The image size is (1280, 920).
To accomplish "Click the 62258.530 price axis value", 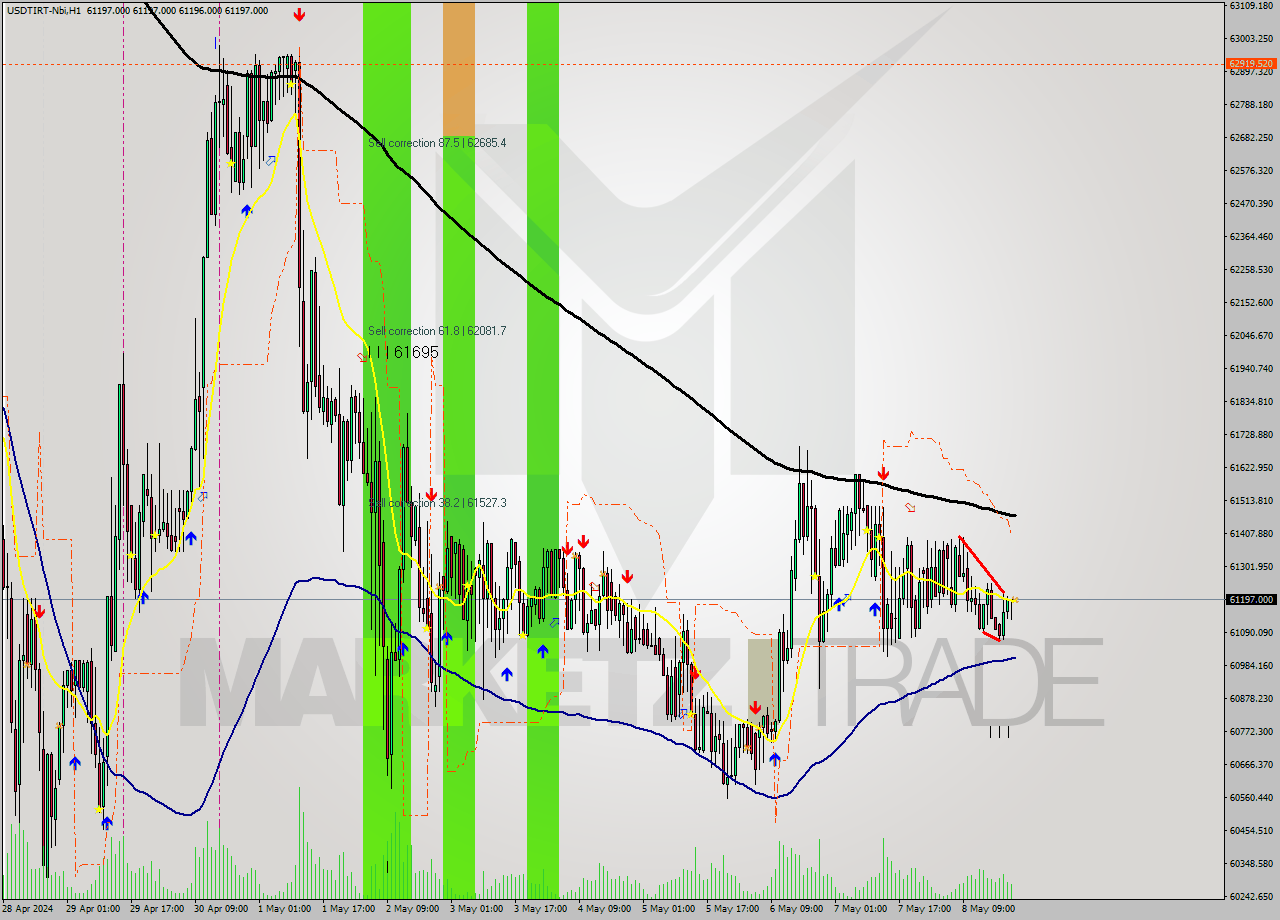I will pos(1251,269).
